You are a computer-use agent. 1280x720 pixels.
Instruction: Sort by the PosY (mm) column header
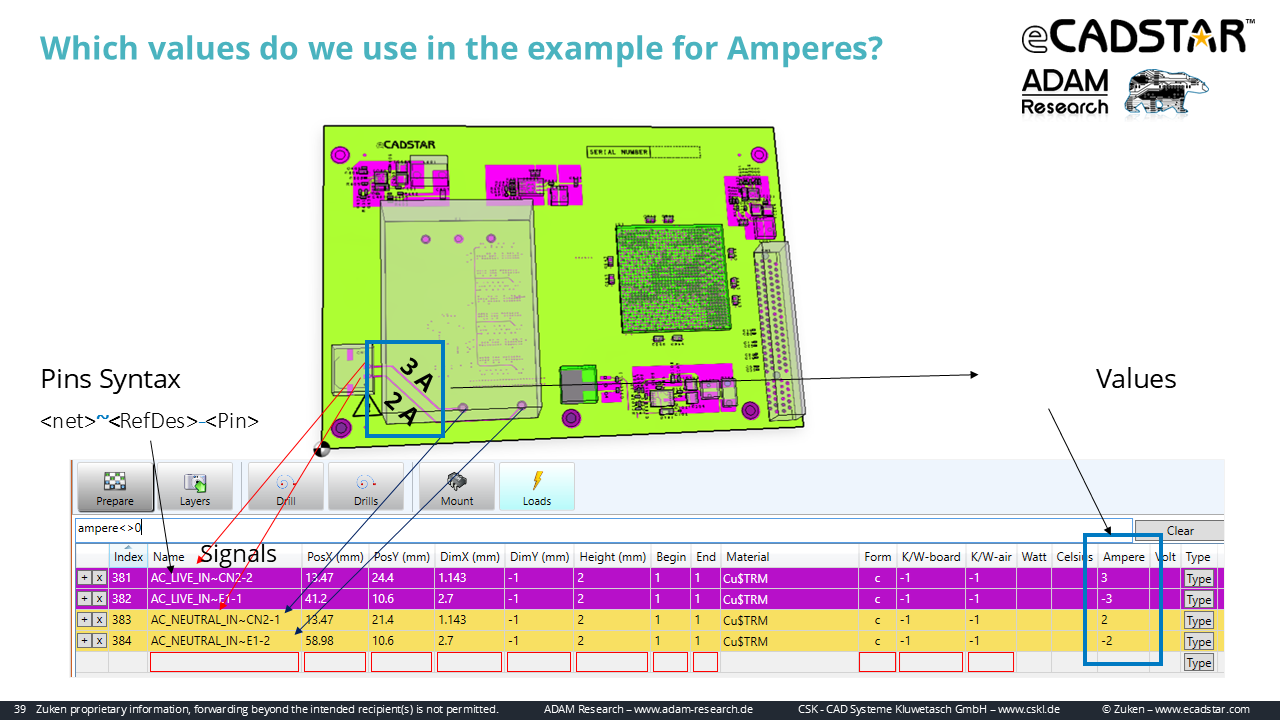(x=402, y=557)
